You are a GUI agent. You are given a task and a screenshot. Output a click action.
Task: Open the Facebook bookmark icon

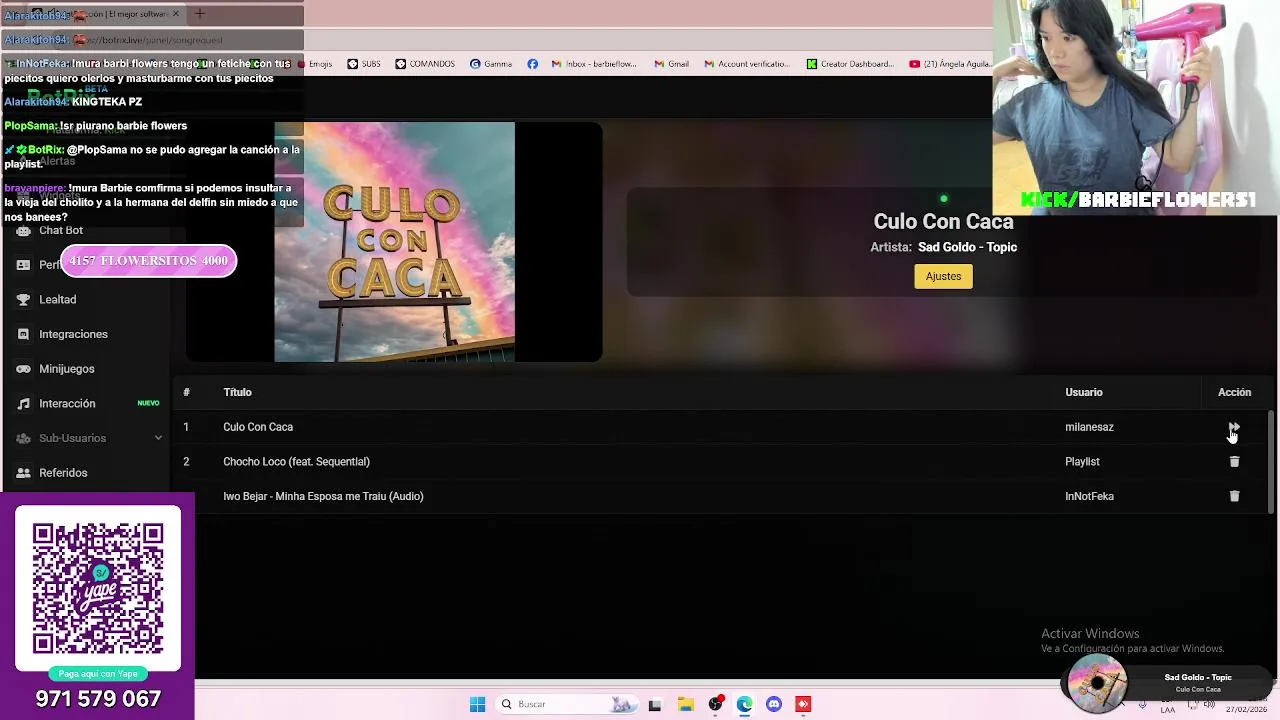pos(532,64)
